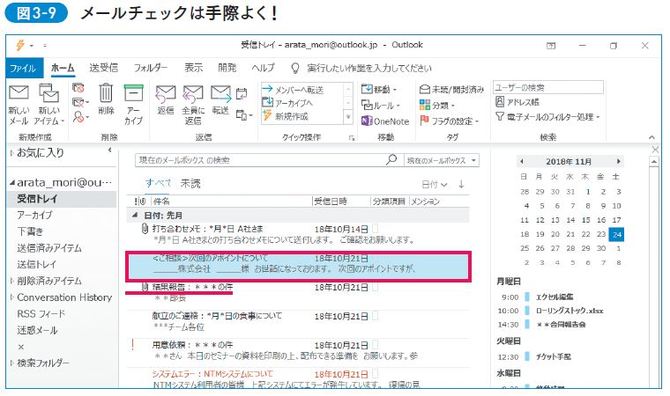Click the lightbulb 実行したい作業 icon

(x=295, y=68)
